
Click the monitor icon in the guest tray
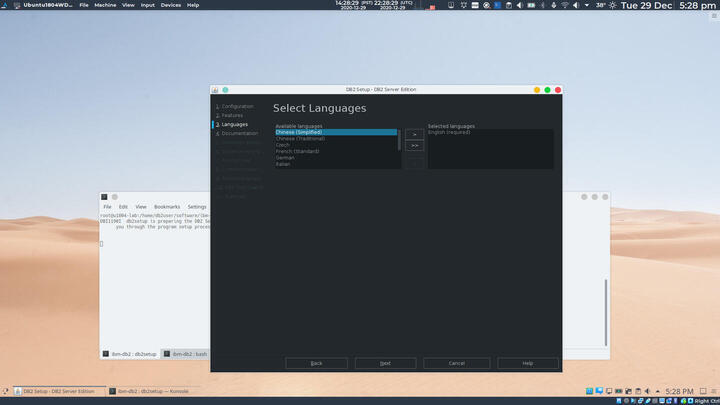(609, 391)
